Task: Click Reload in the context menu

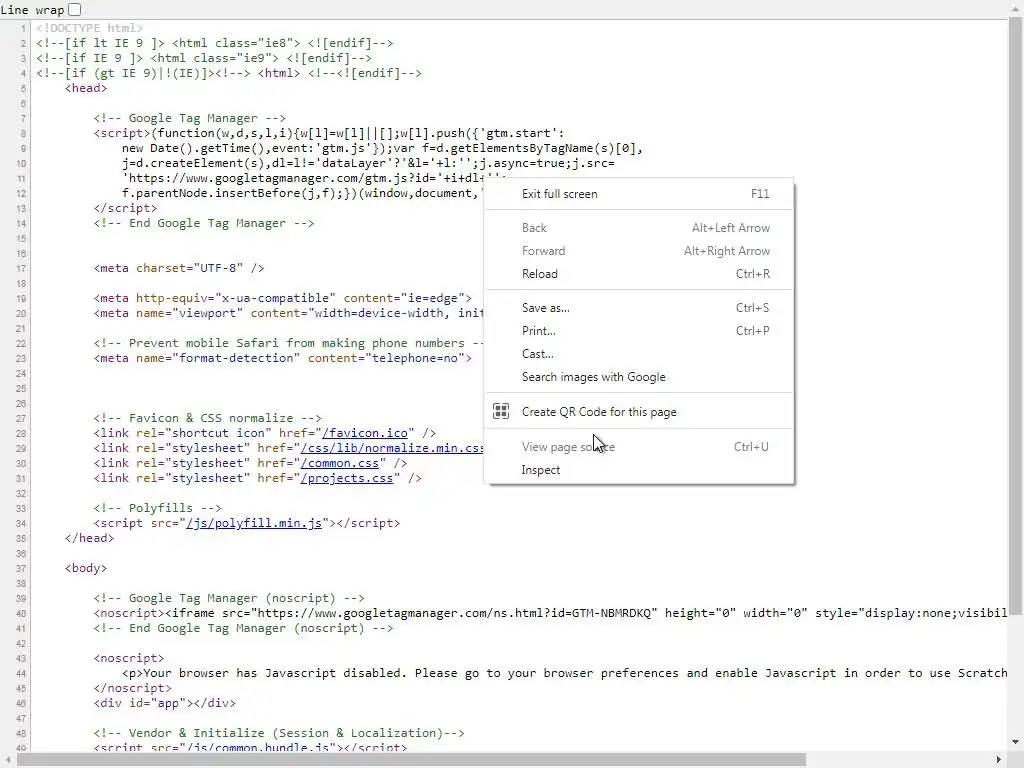Action: point(639,274)
